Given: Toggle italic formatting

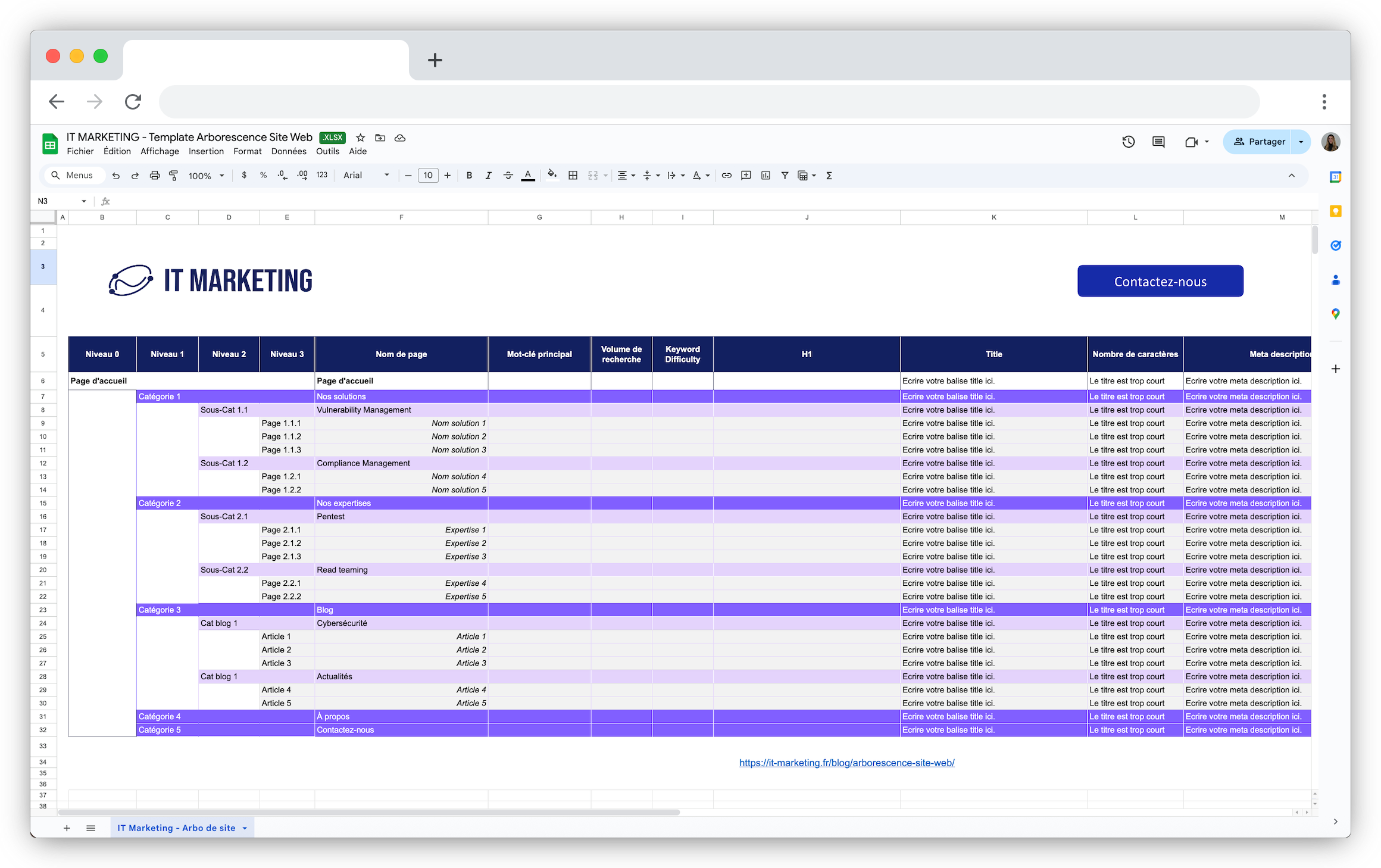Looking at the screenshot, I should [488, 176].
